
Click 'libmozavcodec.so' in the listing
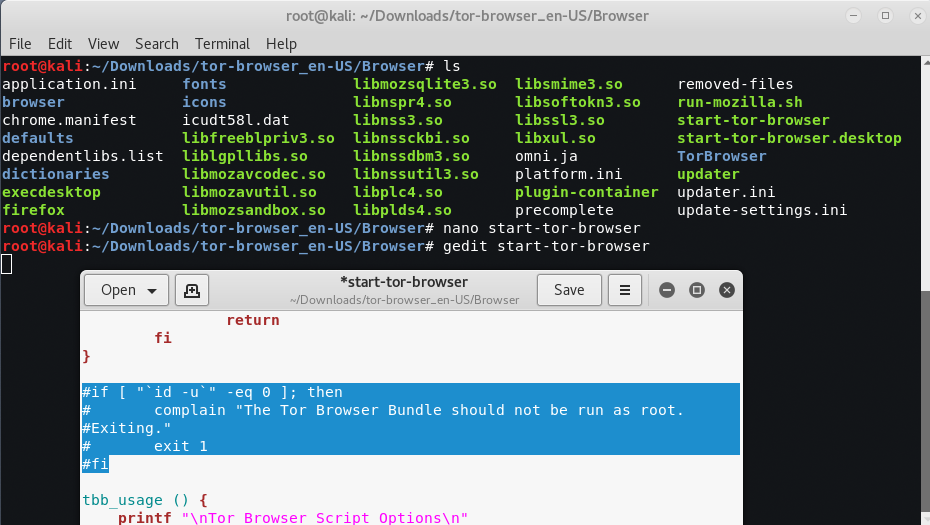pyautogui.click(x=254, y=174)
